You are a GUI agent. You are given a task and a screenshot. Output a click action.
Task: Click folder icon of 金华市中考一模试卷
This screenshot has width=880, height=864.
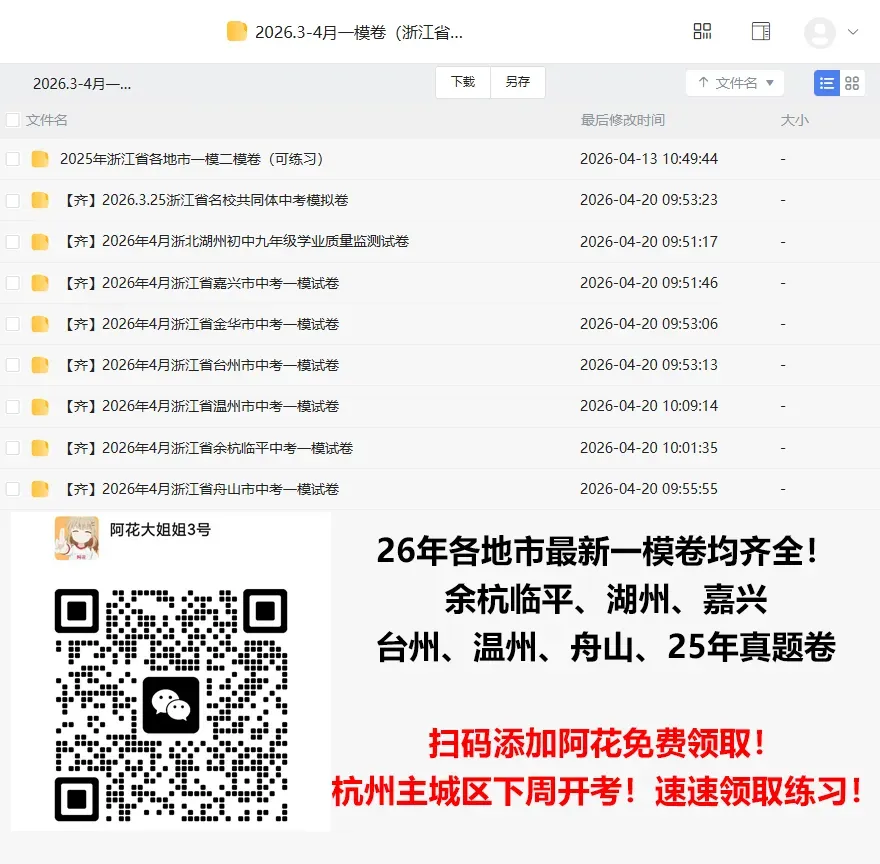[40, 324]
